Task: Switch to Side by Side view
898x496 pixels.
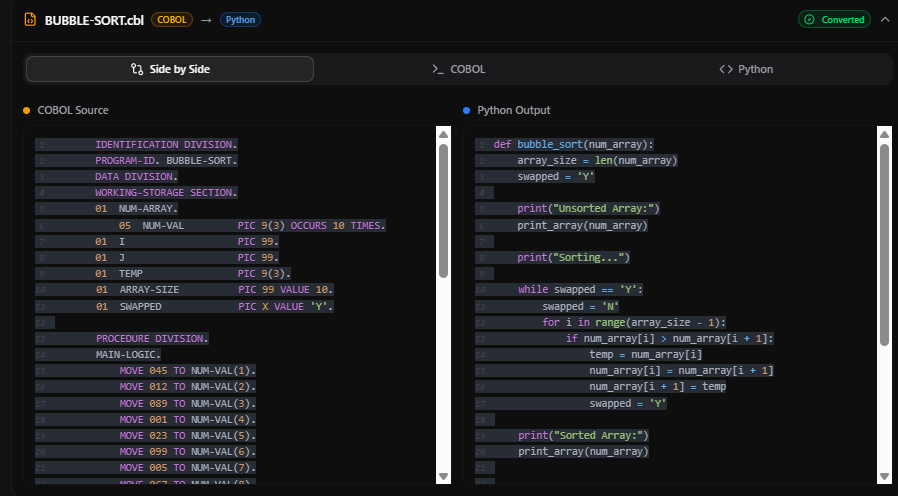Action: 170,69
